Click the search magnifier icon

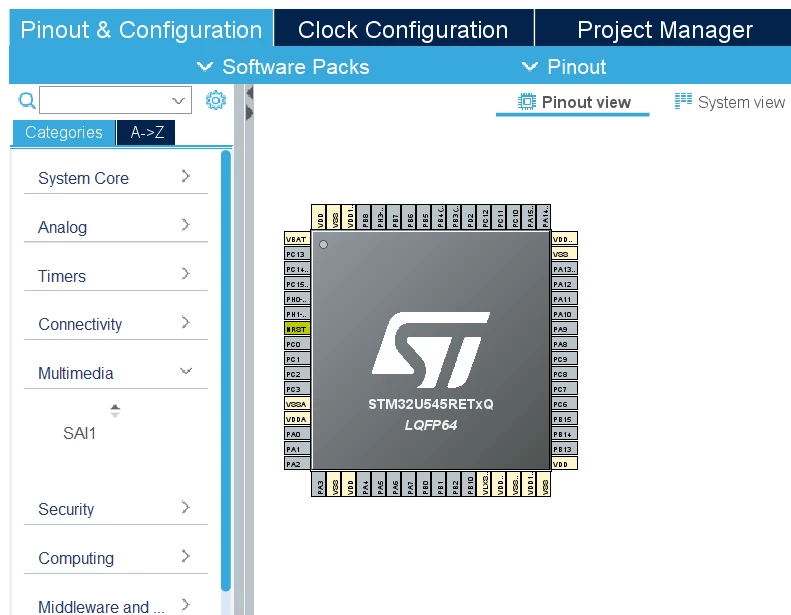click(27, 100)
